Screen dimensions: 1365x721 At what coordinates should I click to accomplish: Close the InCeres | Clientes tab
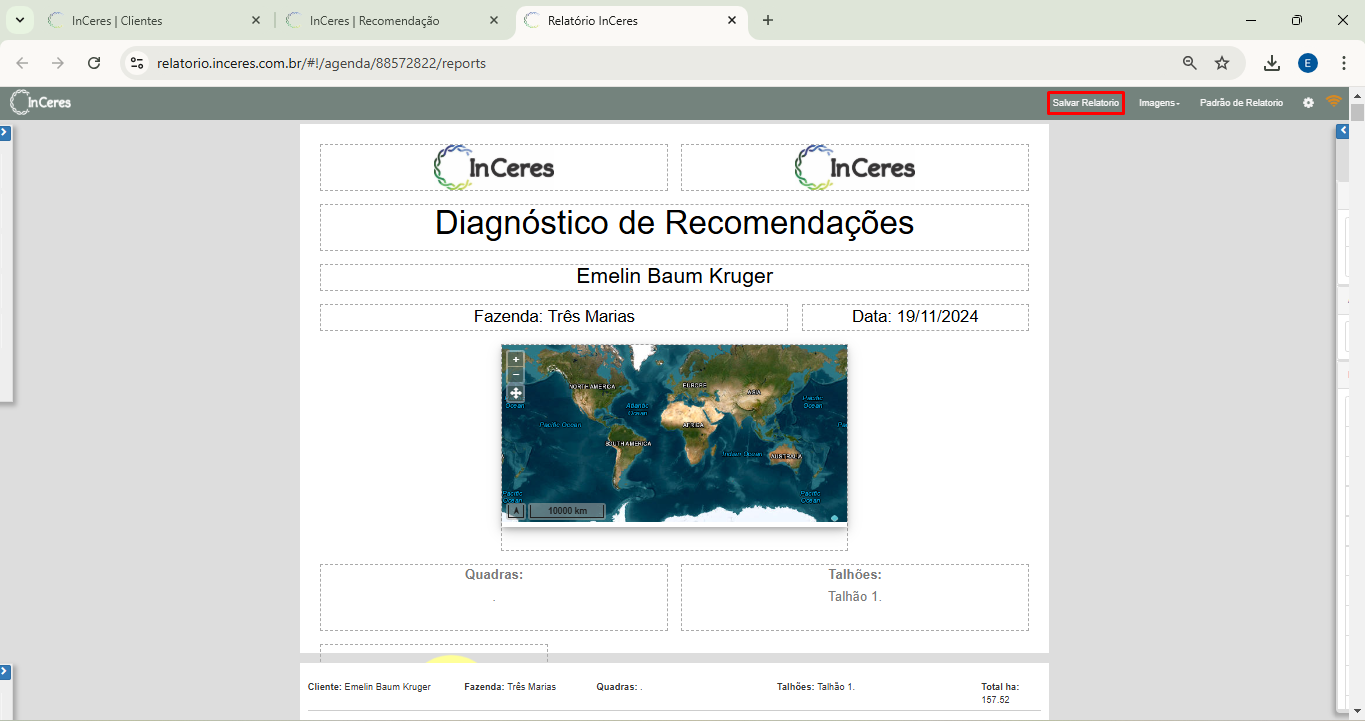click(x=256, y=20)
